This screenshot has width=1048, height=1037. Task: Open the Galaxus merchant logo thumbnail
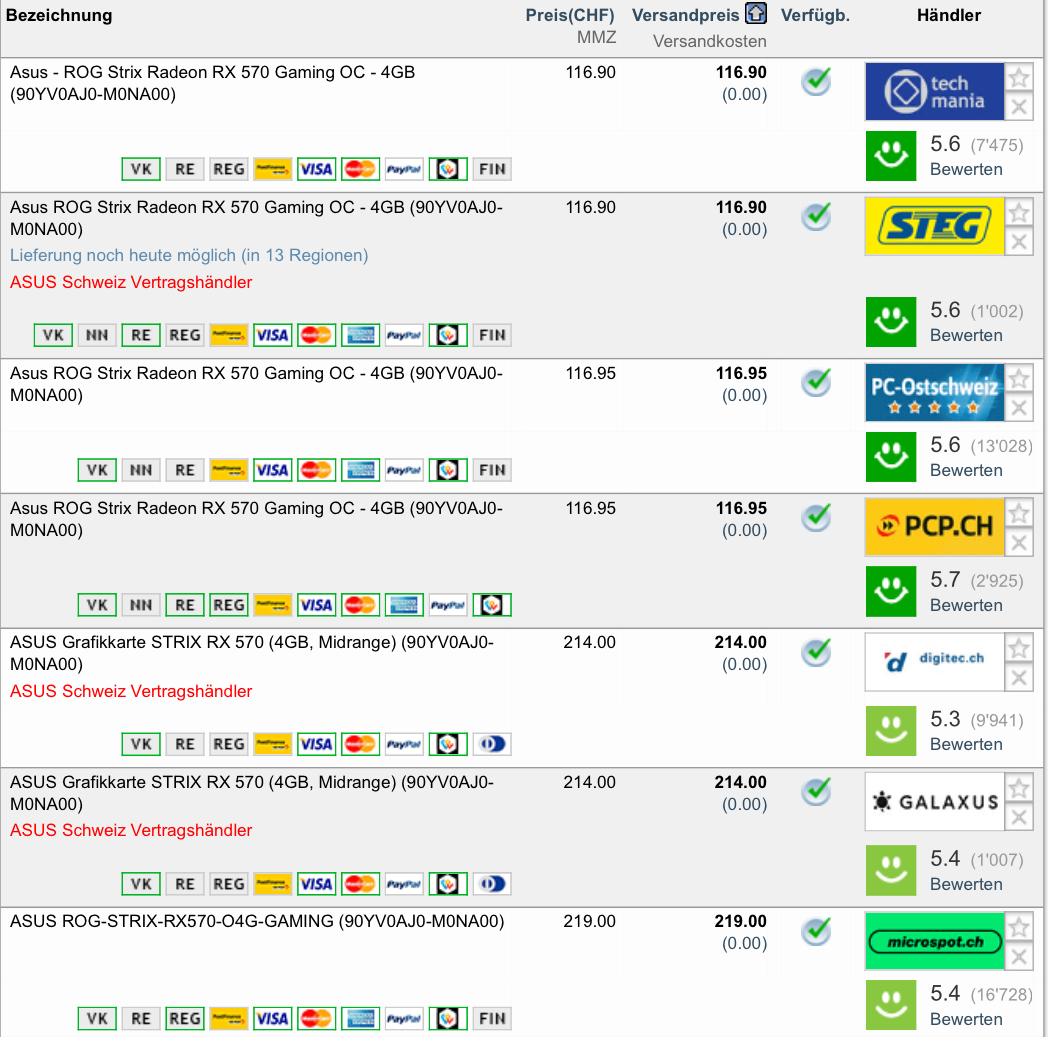click(x=934, y=802)
